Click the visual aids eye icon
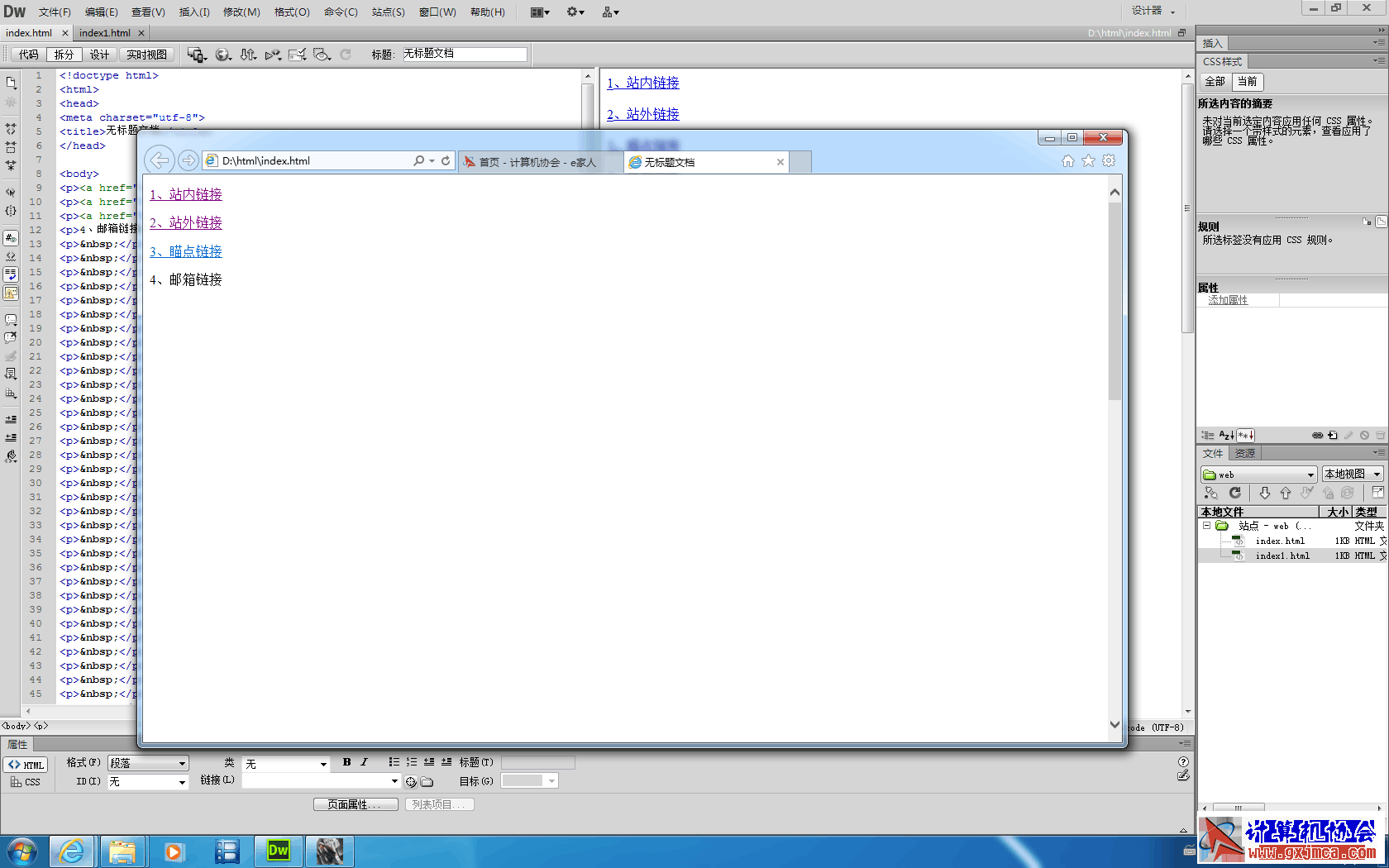 coord(322,55)
